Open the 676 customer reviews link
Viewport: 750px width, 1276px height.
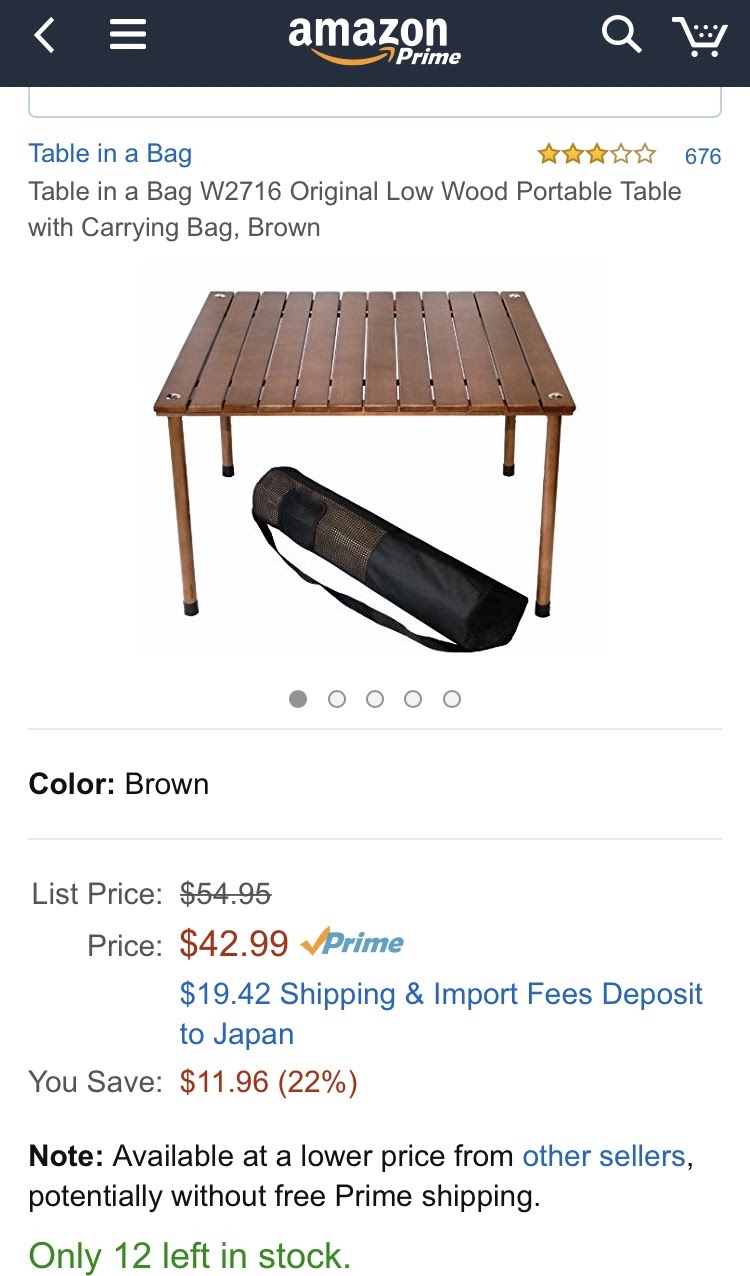pos(702,156)
